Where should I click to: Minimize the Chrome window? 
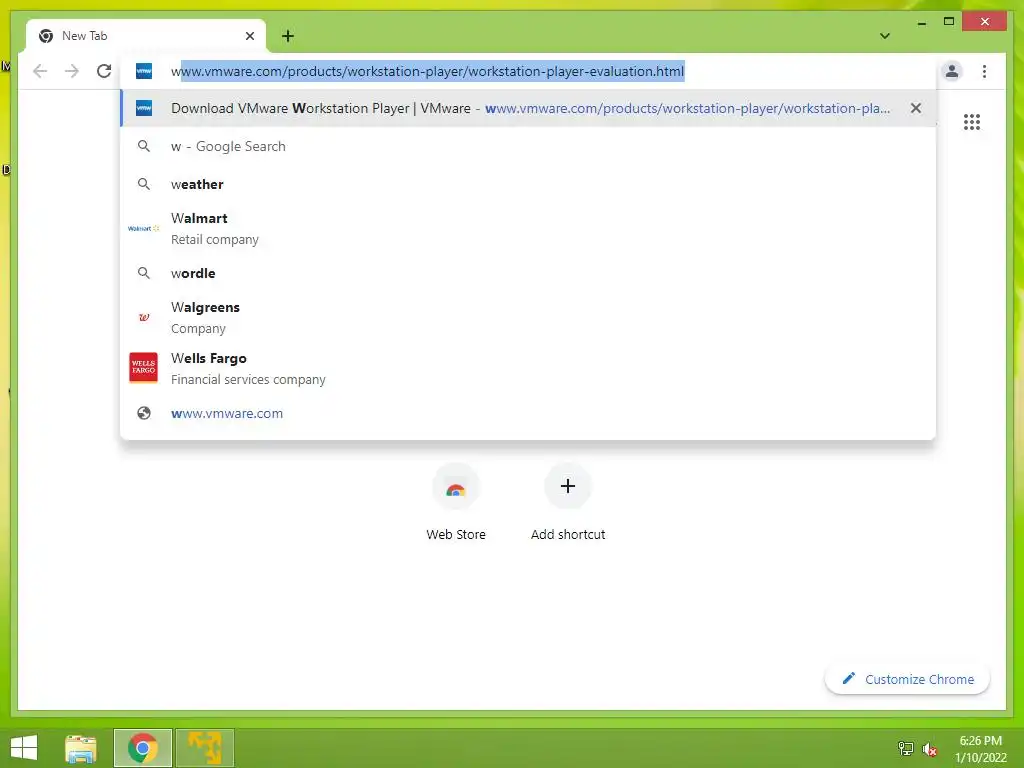pos(921,22)
